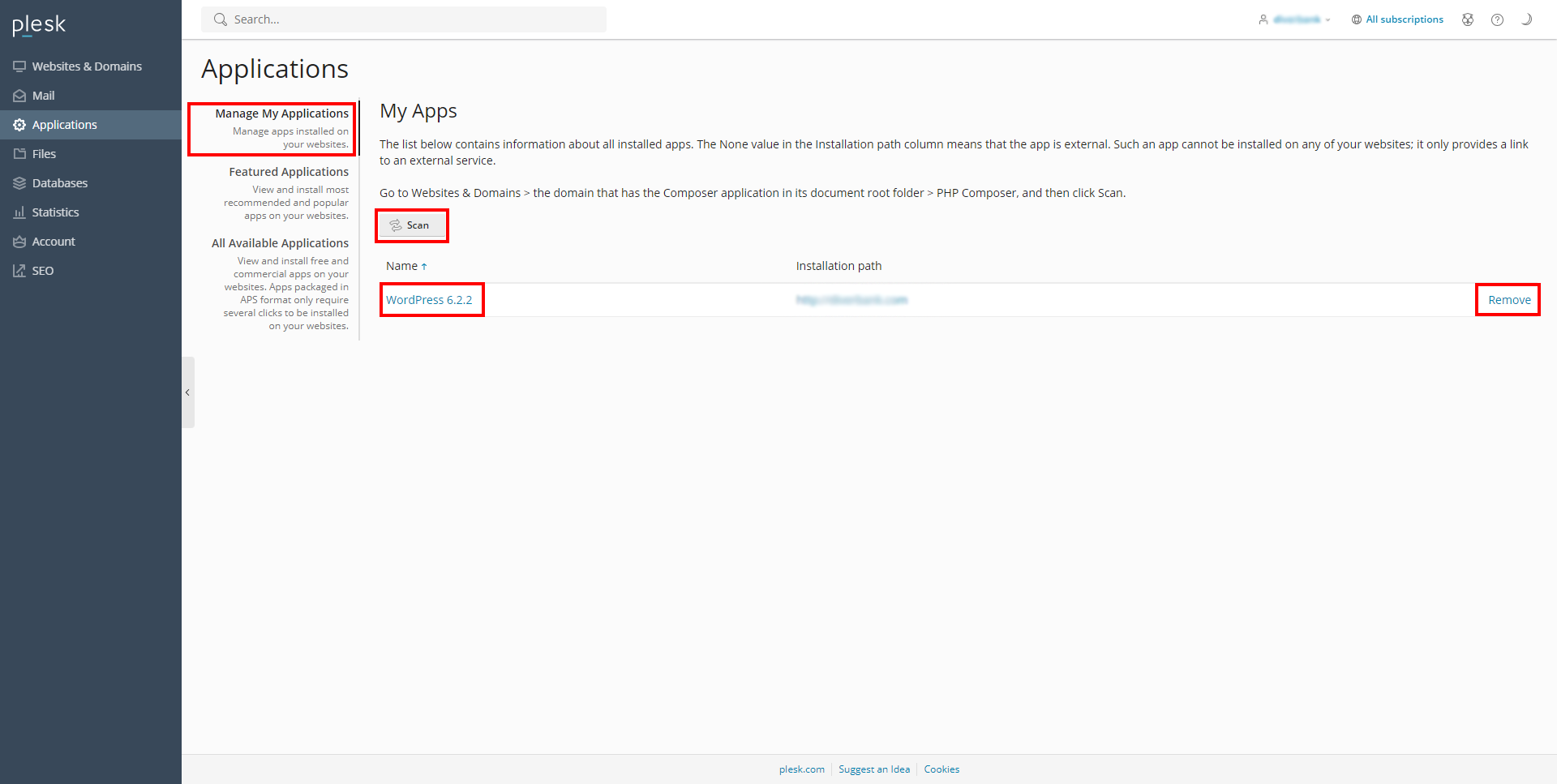Open the user account dropdown menu
This screenshot has height=784, width=1557.
1295,19
